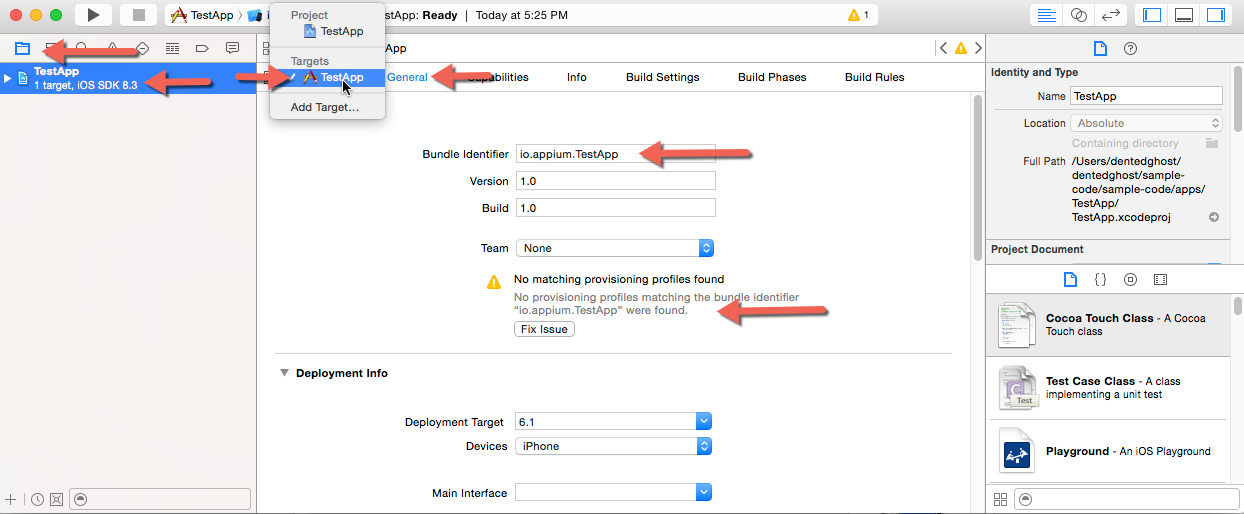The width and height of the screenshot is (1244, 514).
Task: Click the Fix Issue button
Action: (x=544, y=329)
